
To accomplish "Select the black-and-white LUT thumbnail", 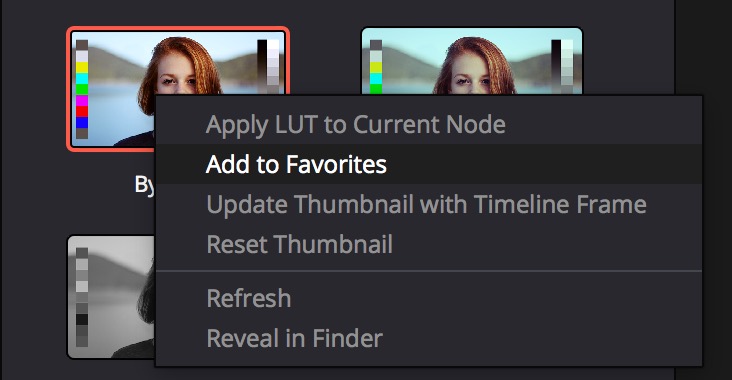I will (111, 297).
